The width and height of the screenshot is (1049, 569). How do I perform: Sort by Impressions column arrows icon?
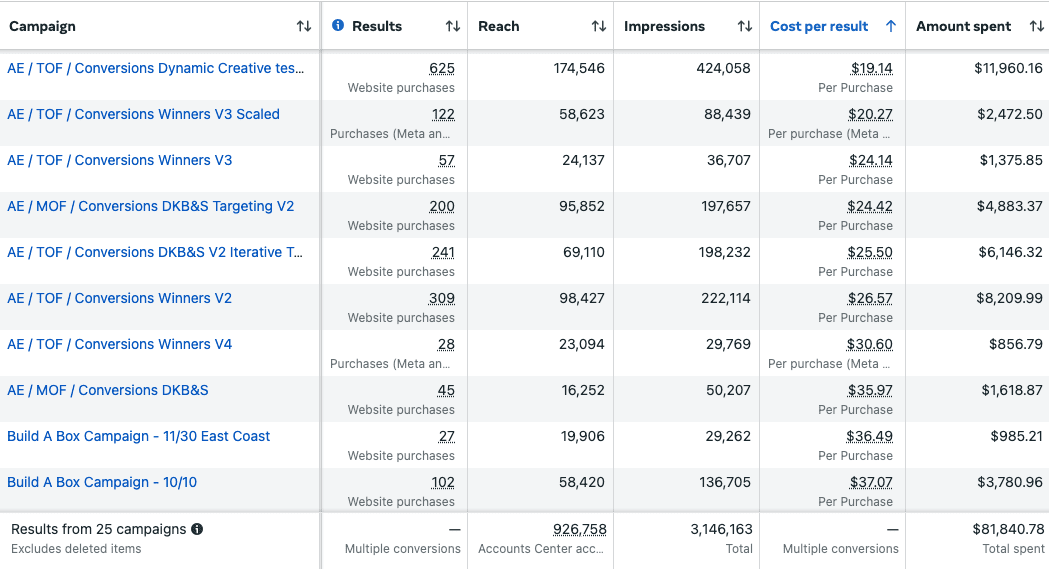pyautogui.click(x=745, y=26)
